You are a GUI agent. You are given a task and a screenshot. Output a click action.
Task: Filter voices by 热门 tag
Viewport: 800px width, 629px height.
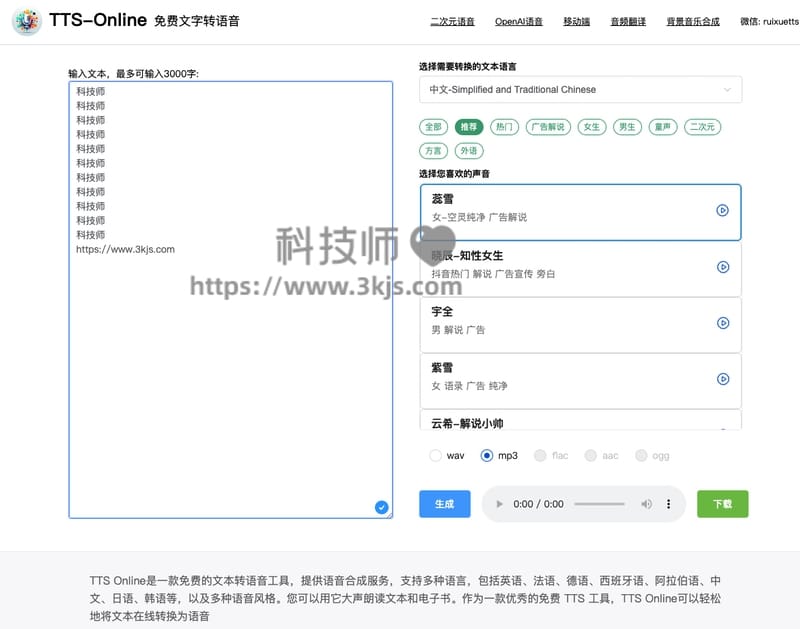pos(504,127)
